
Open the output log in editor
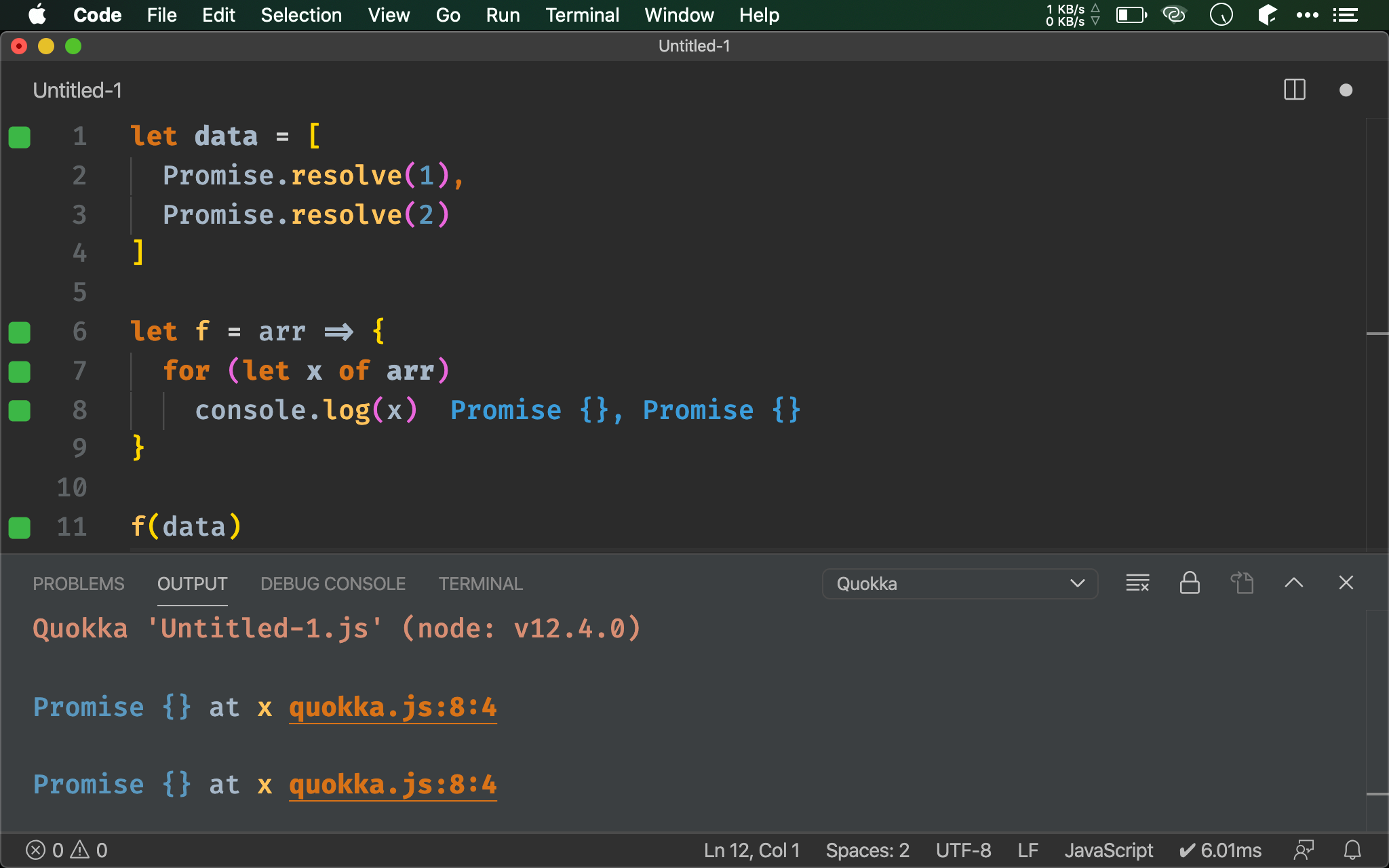tap(1242, 583)
